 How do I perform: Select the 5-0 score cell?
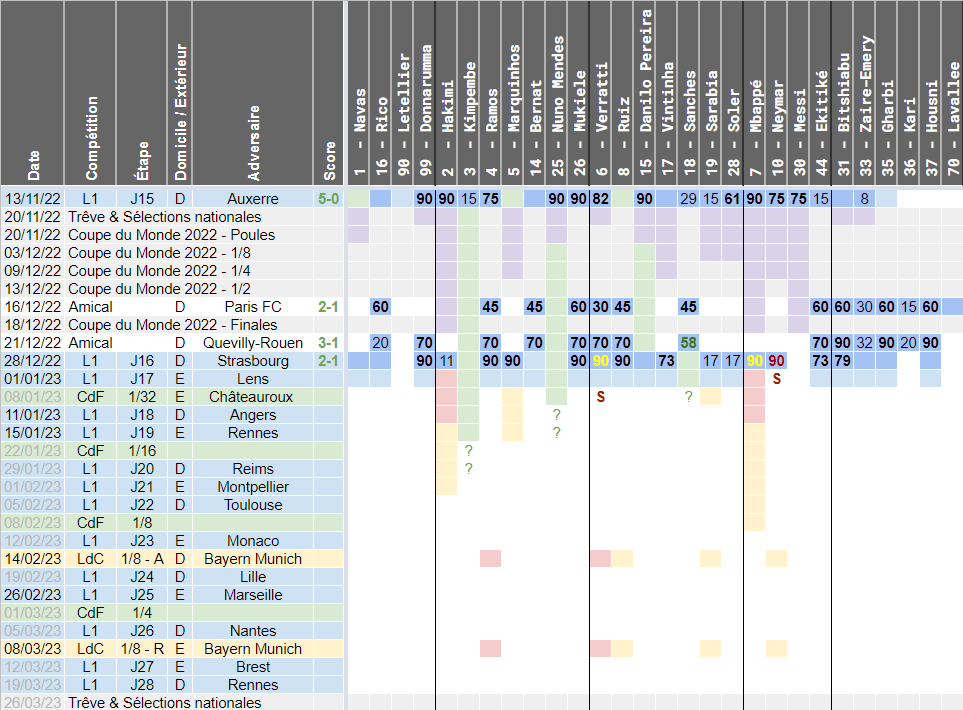(x=329, y=199)
